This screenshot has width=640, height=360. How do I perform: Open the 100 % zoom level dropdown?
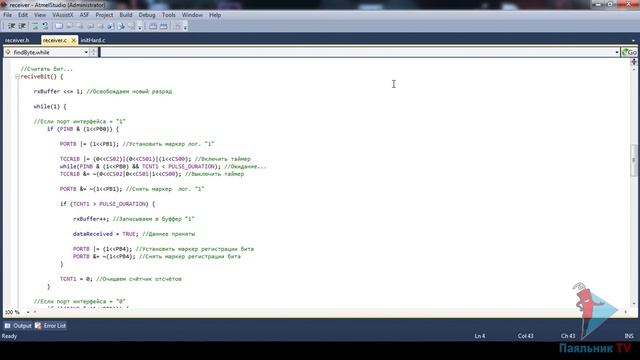(x=28, y=312)
